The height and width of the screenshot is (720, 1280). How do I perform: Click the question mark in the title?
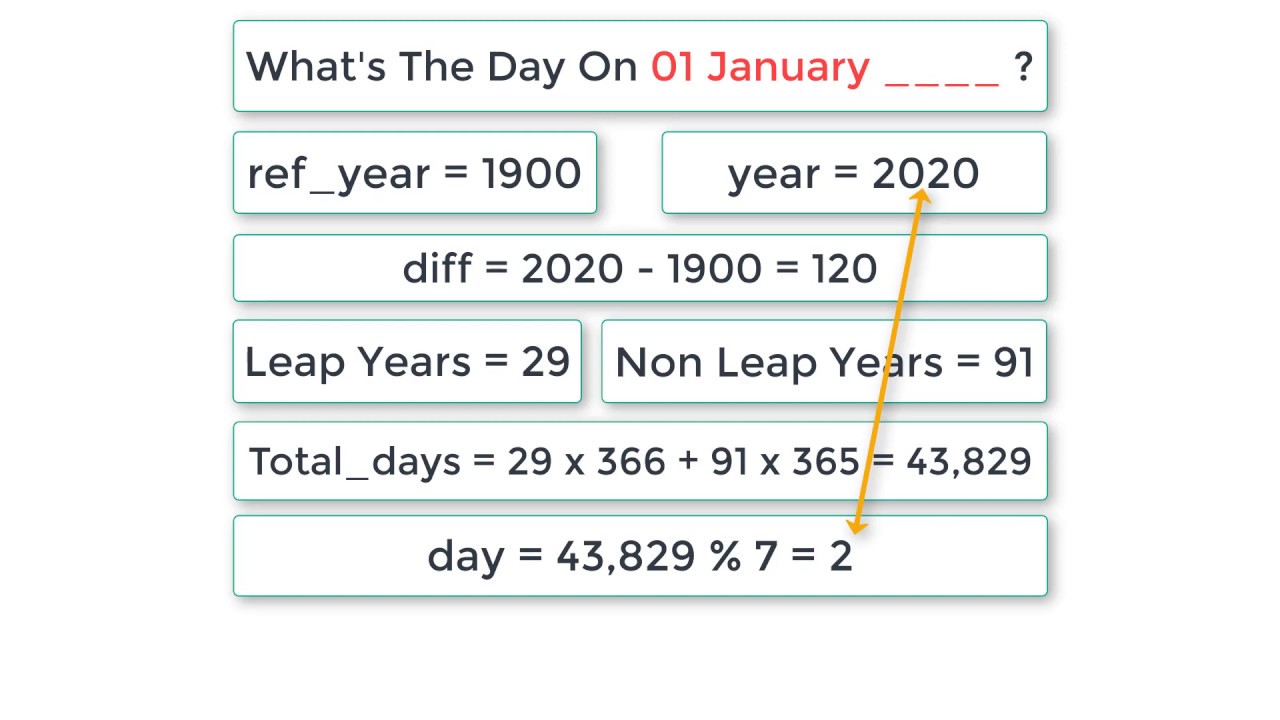(1022, 67)
